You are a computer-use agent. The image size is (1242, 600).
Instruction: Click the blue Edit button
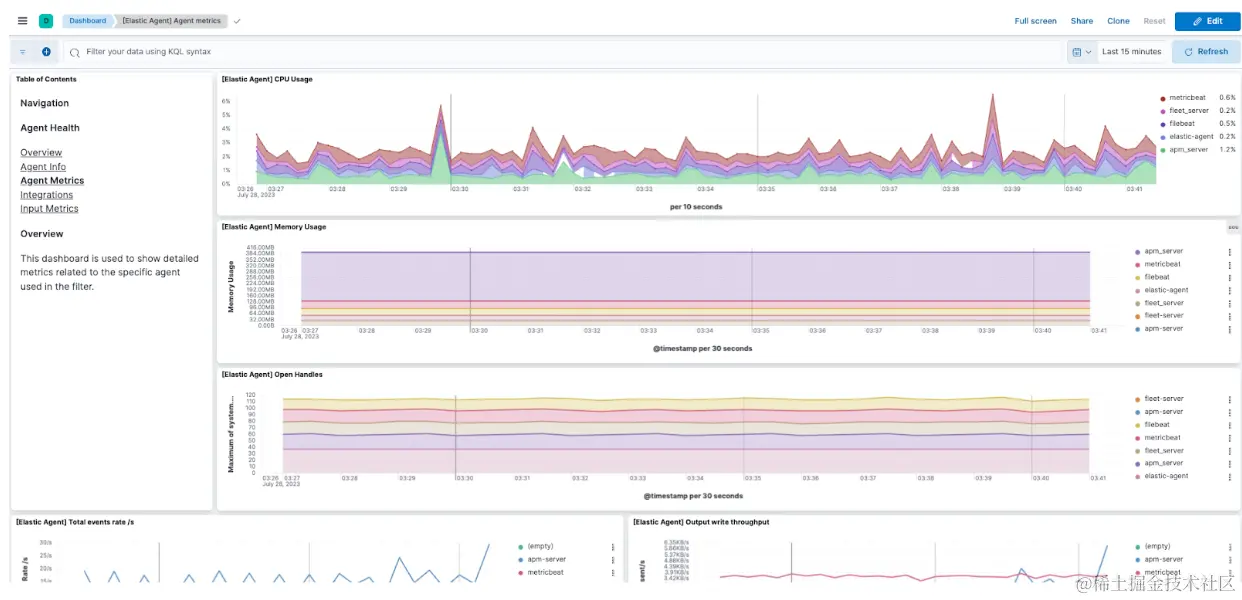point(1207,21)
